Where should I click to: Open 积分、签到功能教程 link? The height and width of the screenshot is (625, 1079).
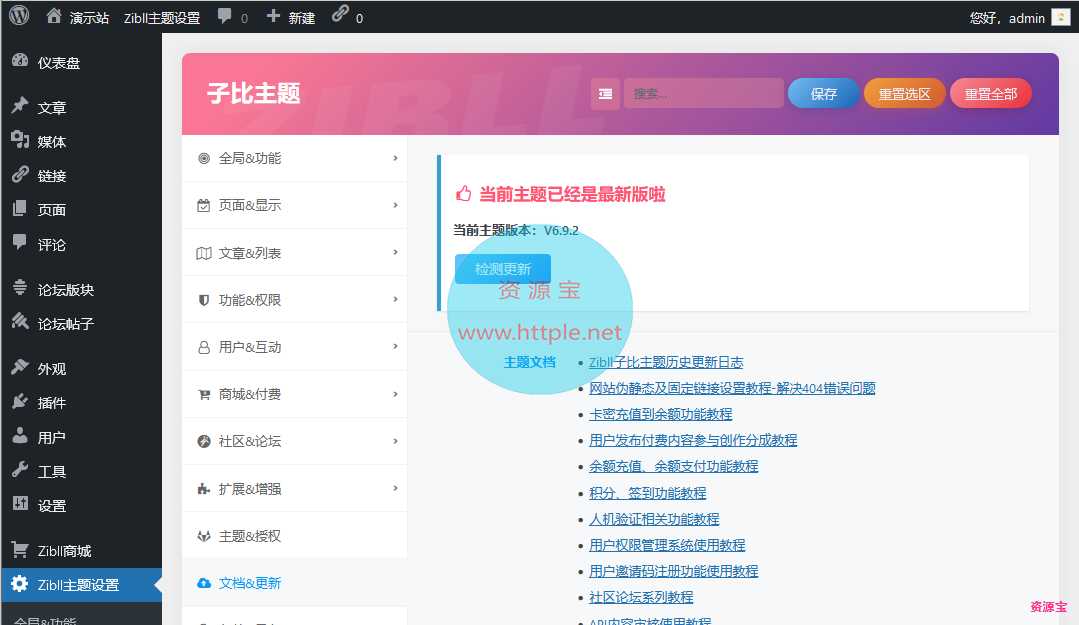[x=648, y=494]
